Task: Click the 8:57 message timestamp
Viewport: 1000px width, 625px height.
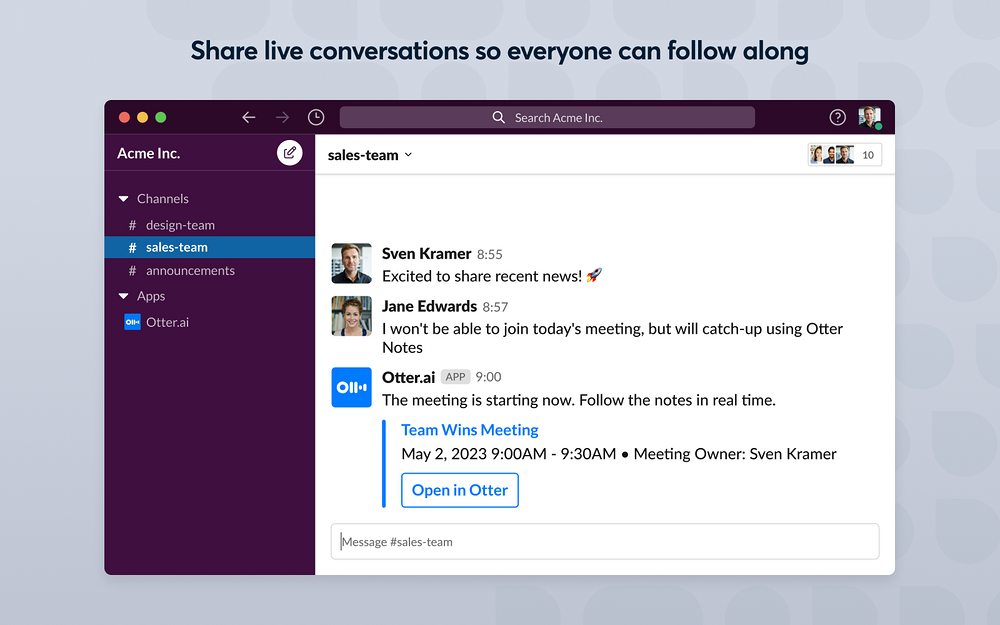Action: pos(496,307)
